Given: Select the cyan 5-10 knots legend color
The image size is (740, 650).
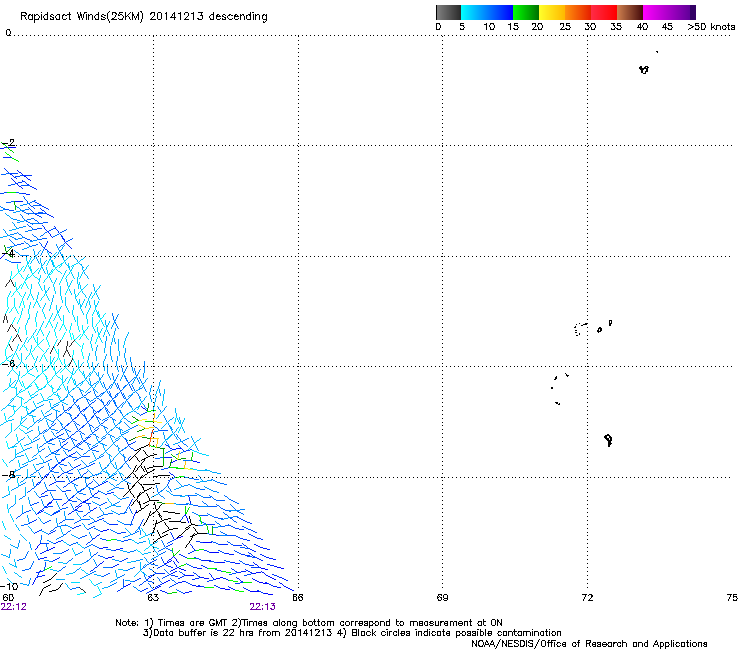Looking at the screenshot, I should pyautogui.click(x=473, y=12).
